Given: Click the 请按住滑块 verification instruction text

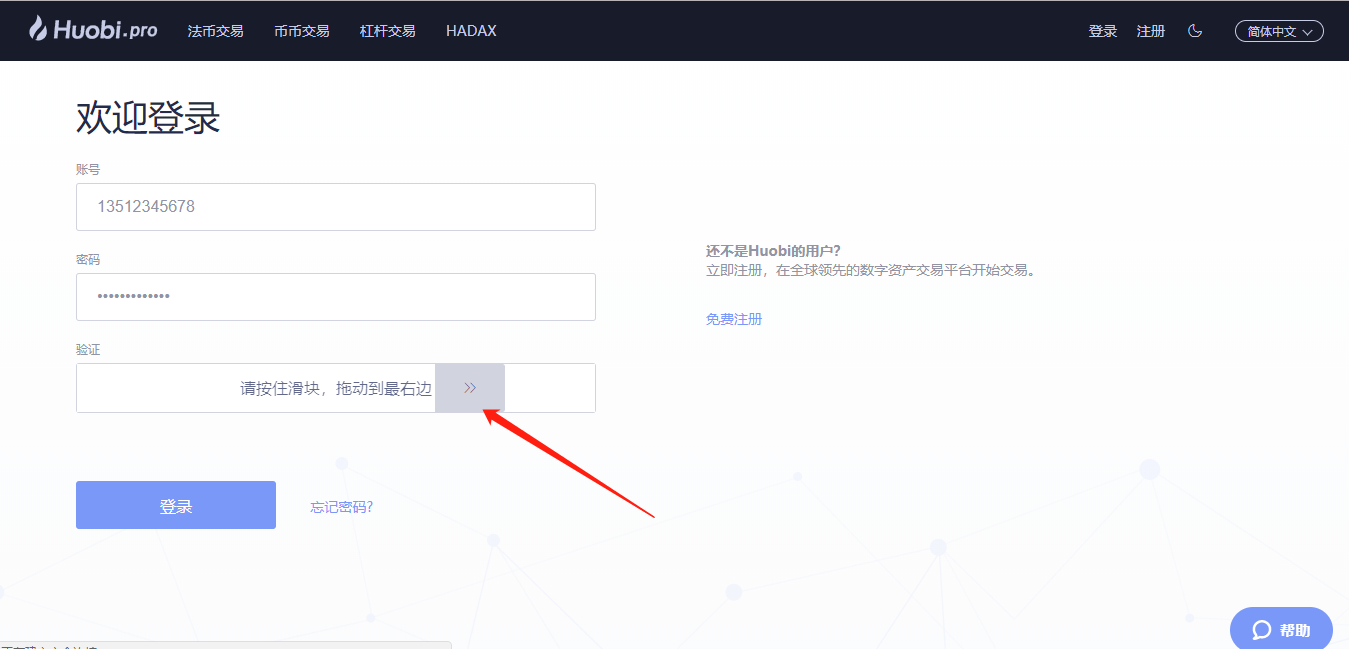Looking at the screenshot, I should point(335,389).
